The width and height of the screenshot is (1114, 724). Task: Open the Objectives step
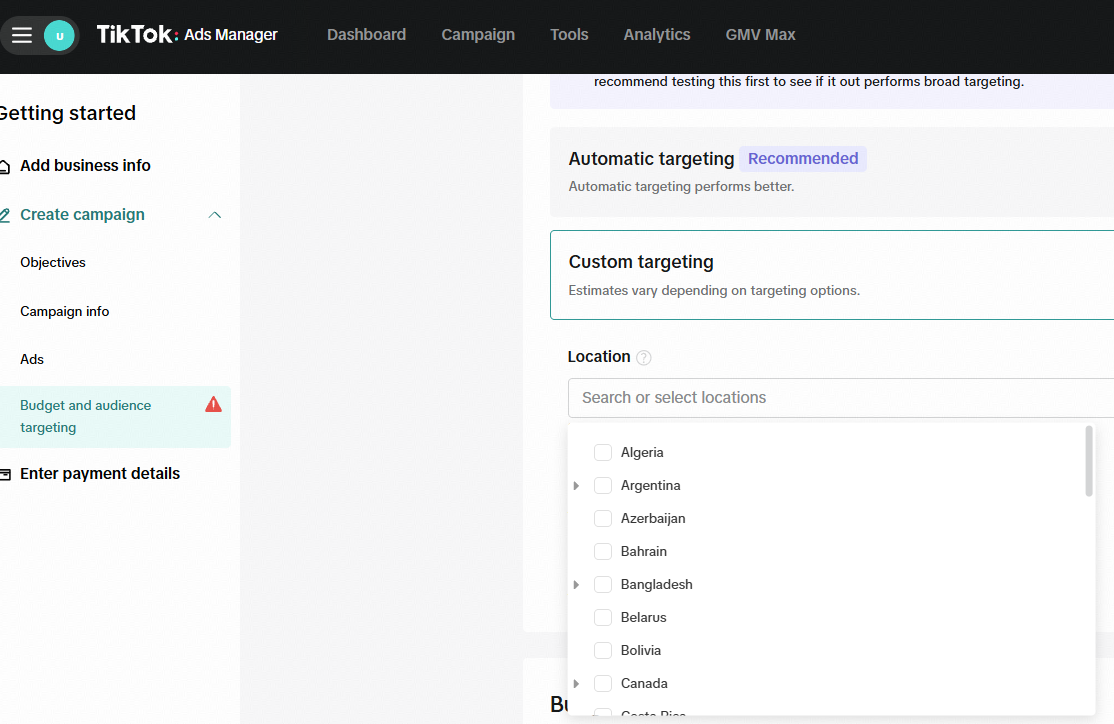point(53,263)
